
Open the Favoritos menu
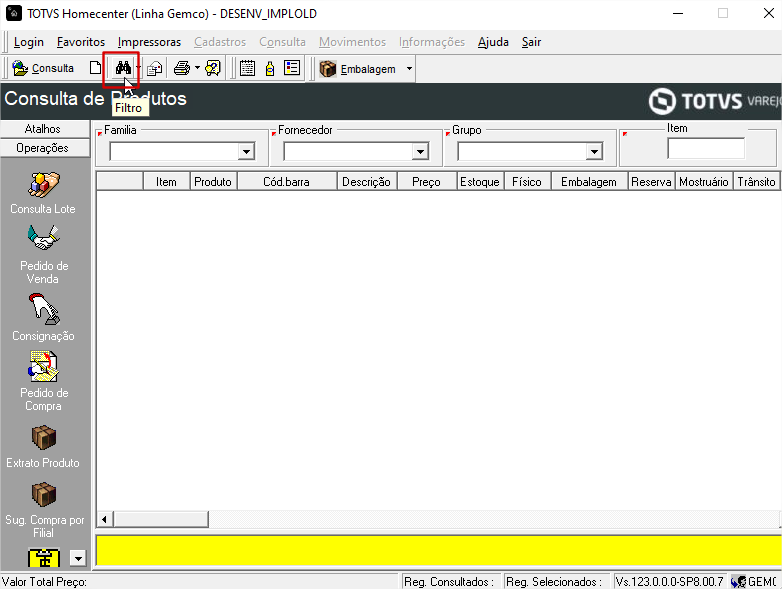[81, 42]
